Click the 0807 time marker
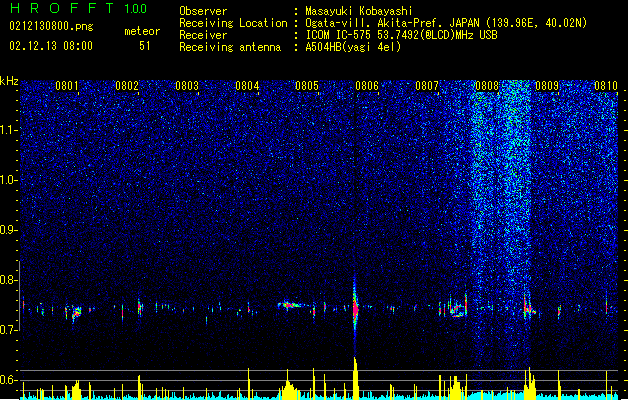The height and width of the screenshot is (400, 629). coord(427,85)
